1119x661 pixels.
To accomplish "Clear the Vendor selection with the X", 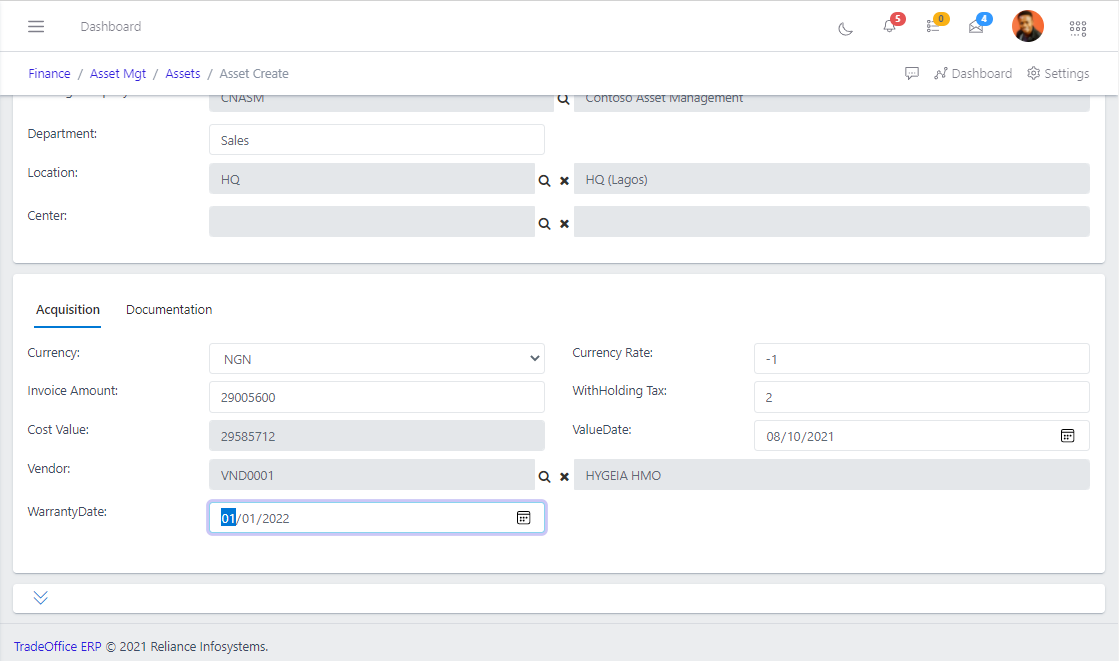I will pyautogui.click(x=564, y=477).
